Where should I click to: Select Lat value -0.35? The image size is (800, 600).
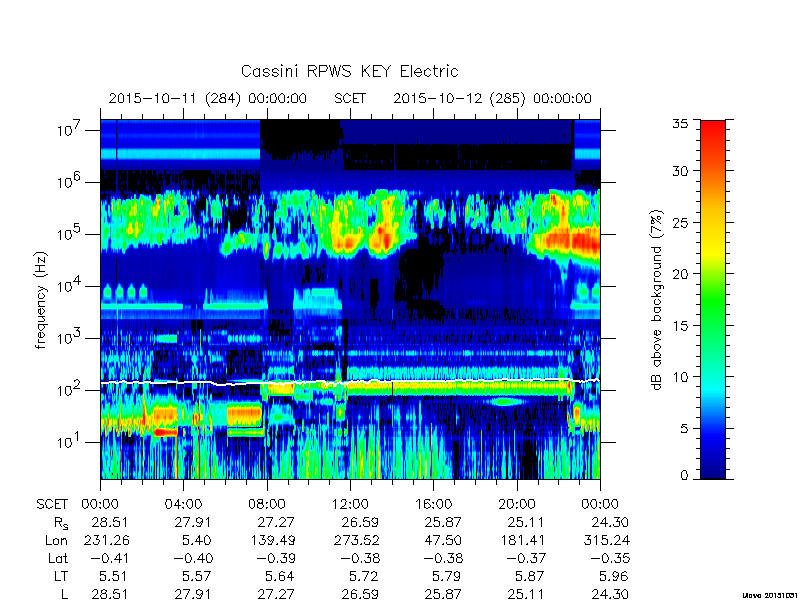pos(610,559)
